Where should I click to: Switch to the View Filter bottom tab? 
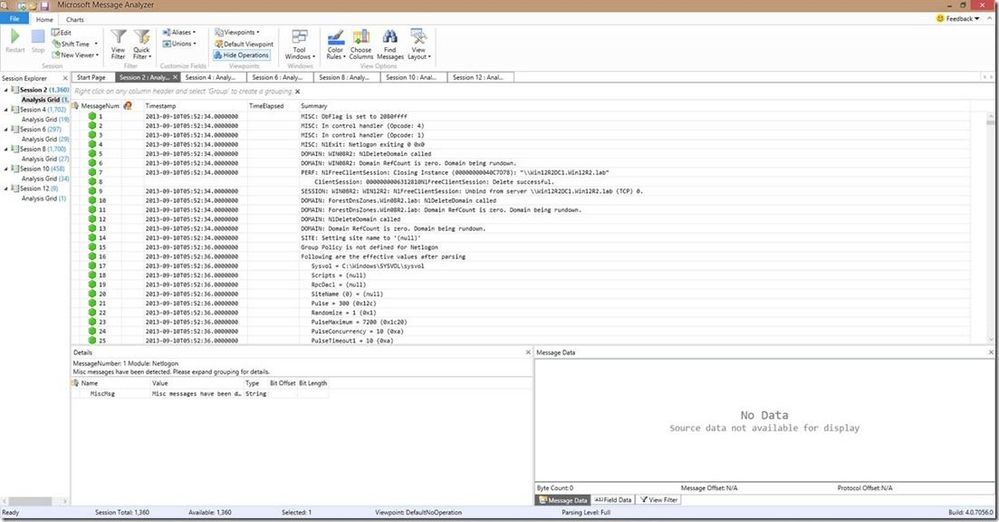[x=659, y=500]
